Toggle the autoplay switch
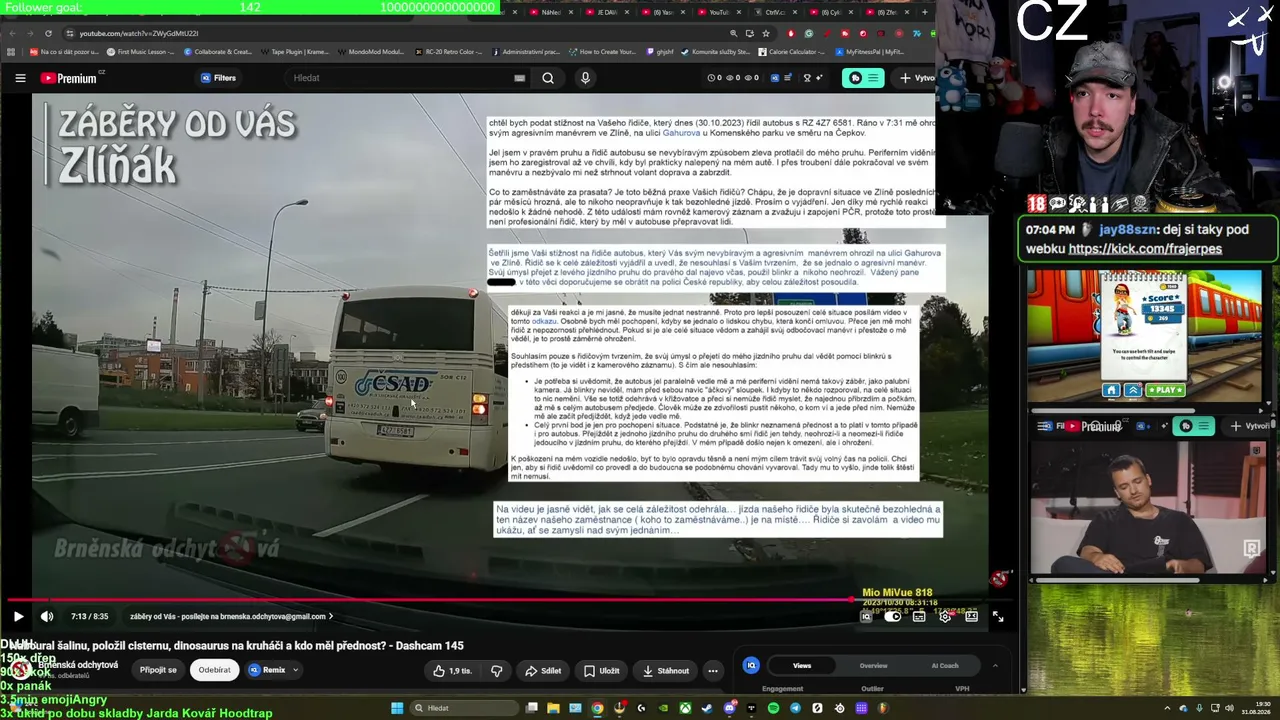This screenshot has width=1280, height=720. 893,616
